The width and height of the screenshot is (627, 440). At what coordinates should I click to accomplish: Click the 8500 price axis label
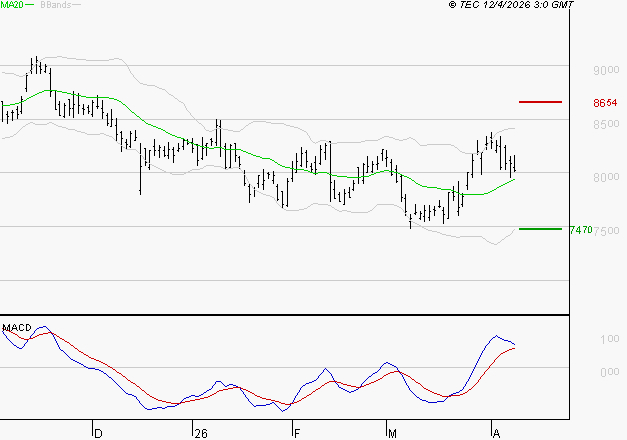[606, 124]
